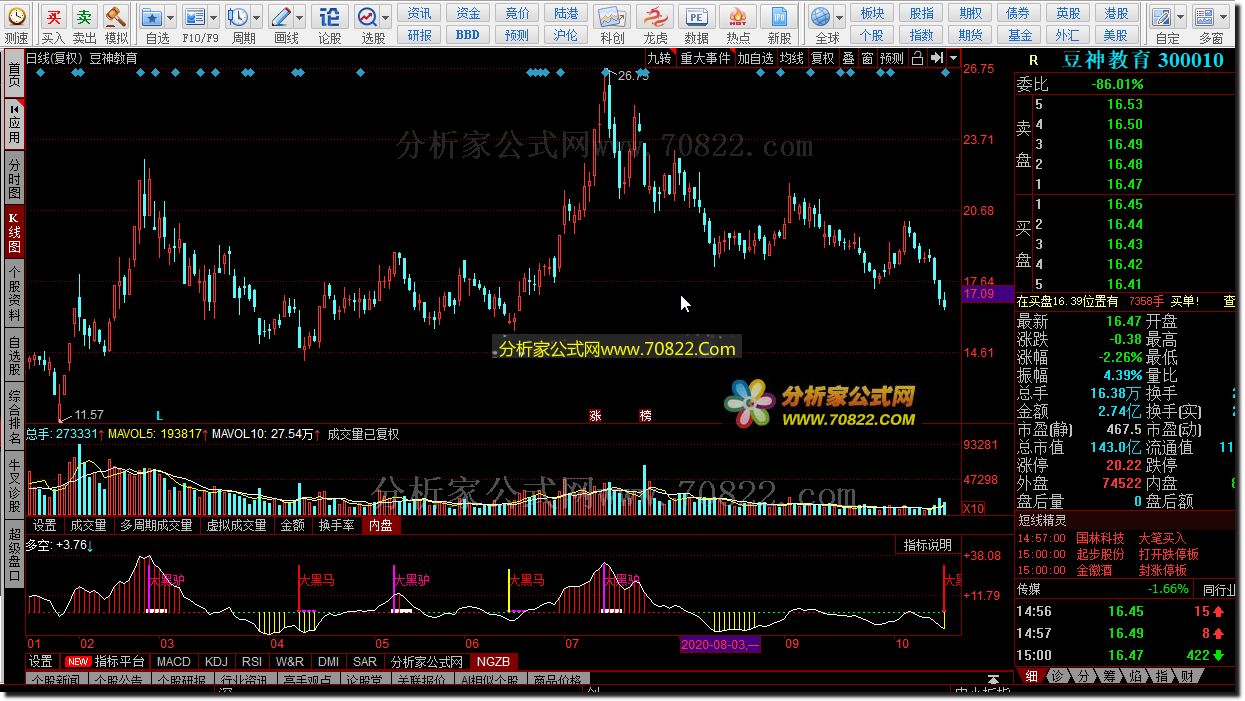The image size is (1245, 701).
Task: Select the RSI indicator tab
Action: [x=252, y=661]
